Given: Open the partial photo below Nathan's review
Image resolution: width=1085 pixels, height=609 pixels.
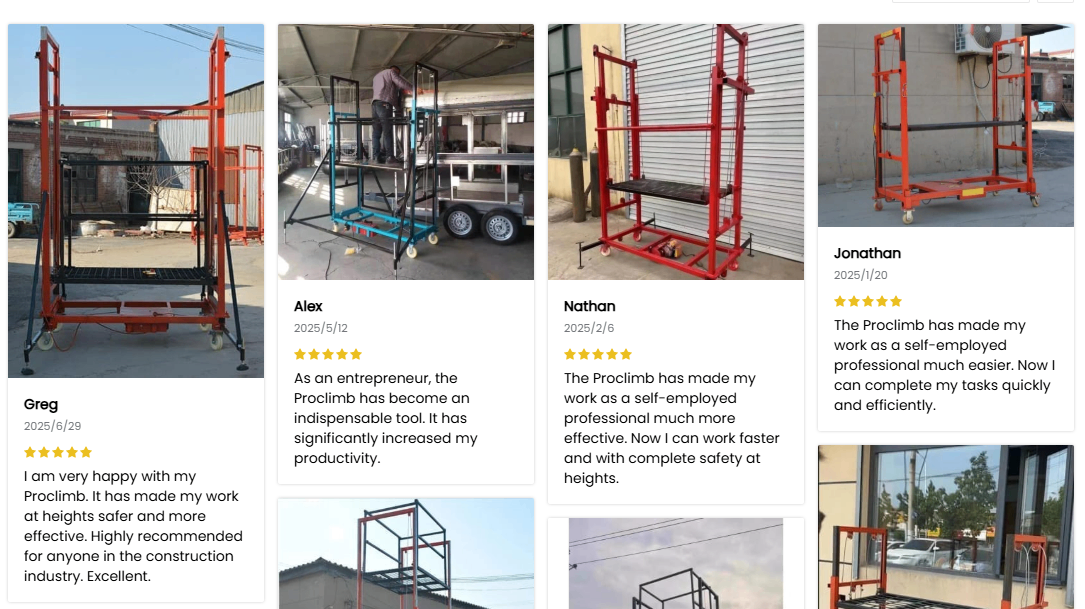Looking at the screenshot, I should (676, 563).
